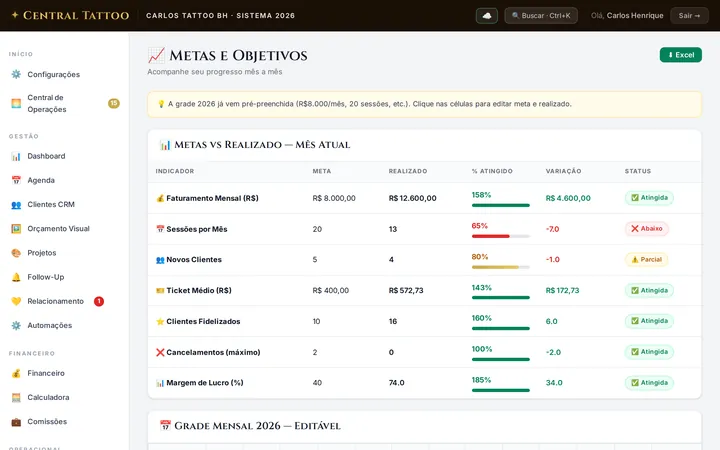
Task: Click the Margem de Lucro progress bar
Action: click(501, 390)
